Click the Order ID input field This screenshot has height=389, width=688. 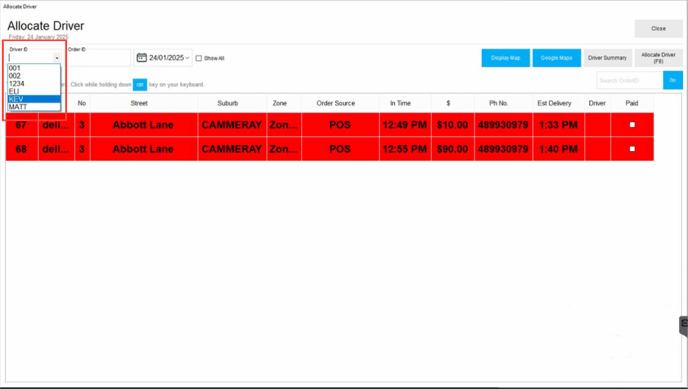point(99,57)
